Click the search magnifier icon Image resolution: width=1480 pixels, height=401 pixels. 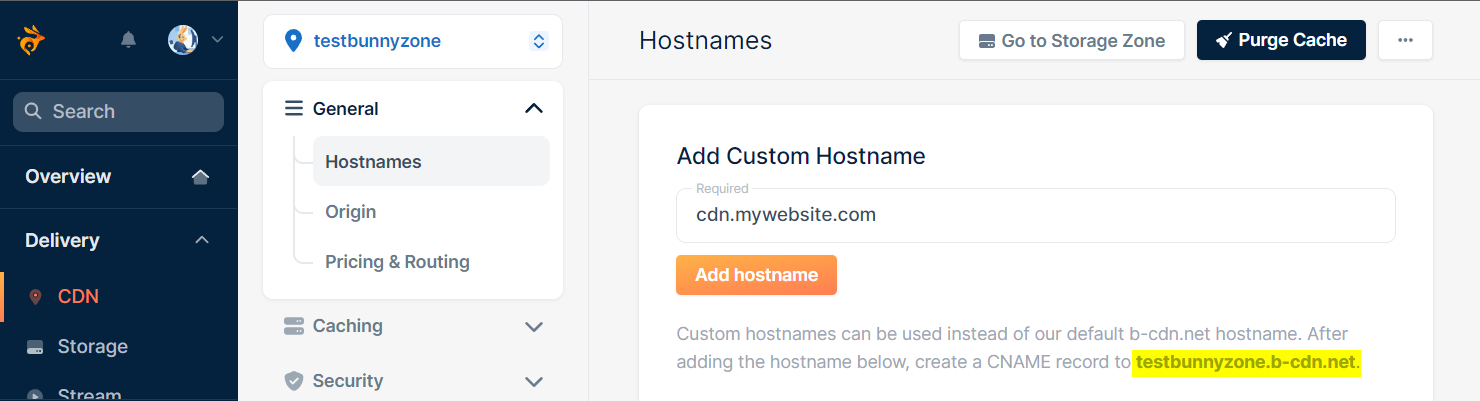coord(33,111)
